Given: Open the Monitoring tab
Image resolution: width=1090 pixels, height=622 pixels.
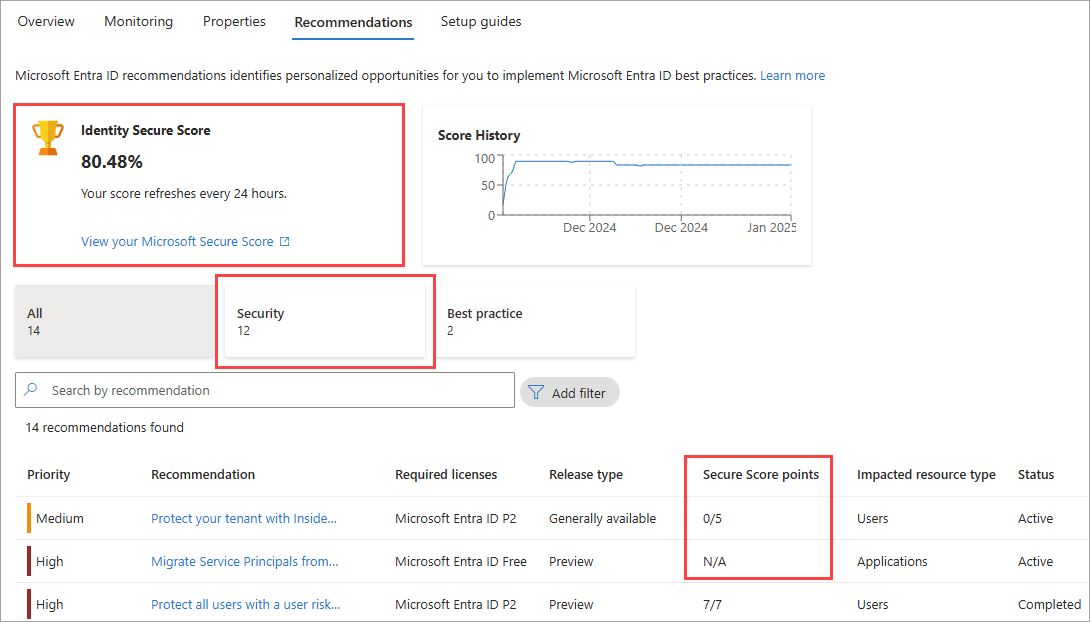Looking at the screenshot, I should (138, 21).
